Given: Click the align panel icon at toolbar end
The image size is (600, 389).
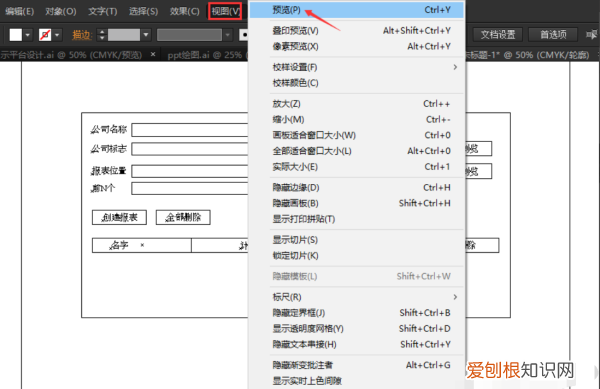Looking at the screenshot, I should 591,35.
